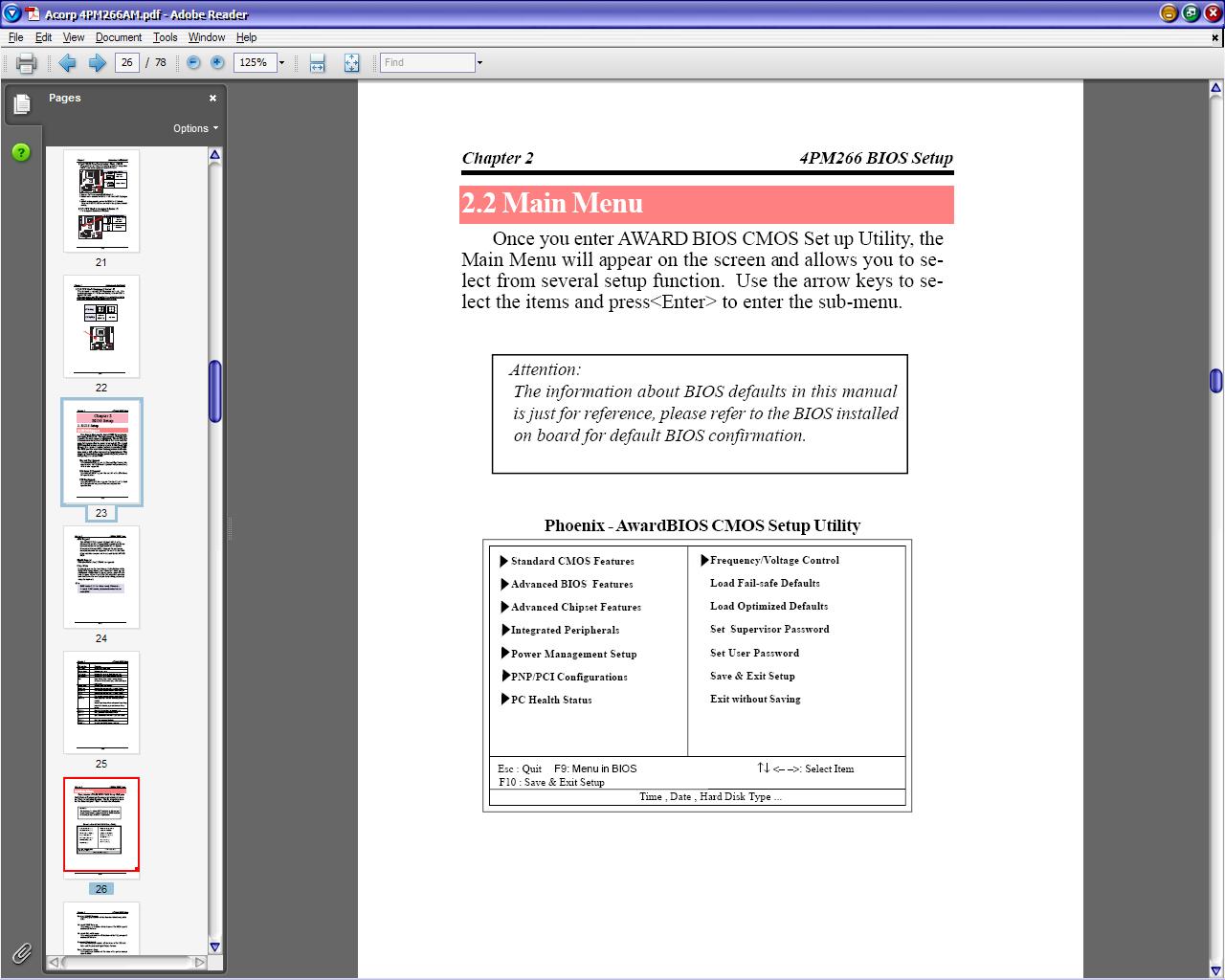Screen dimensions: 1225x980
Task: Click the '2.2 Main Menu' heading
Action: (552, 203)
